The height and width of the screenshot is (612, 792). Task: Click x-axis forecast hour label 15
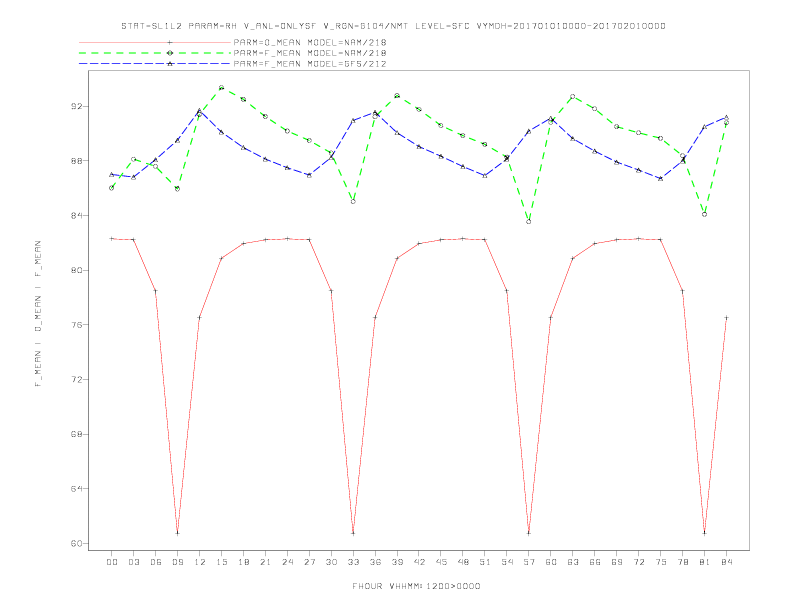click(221, 562)
